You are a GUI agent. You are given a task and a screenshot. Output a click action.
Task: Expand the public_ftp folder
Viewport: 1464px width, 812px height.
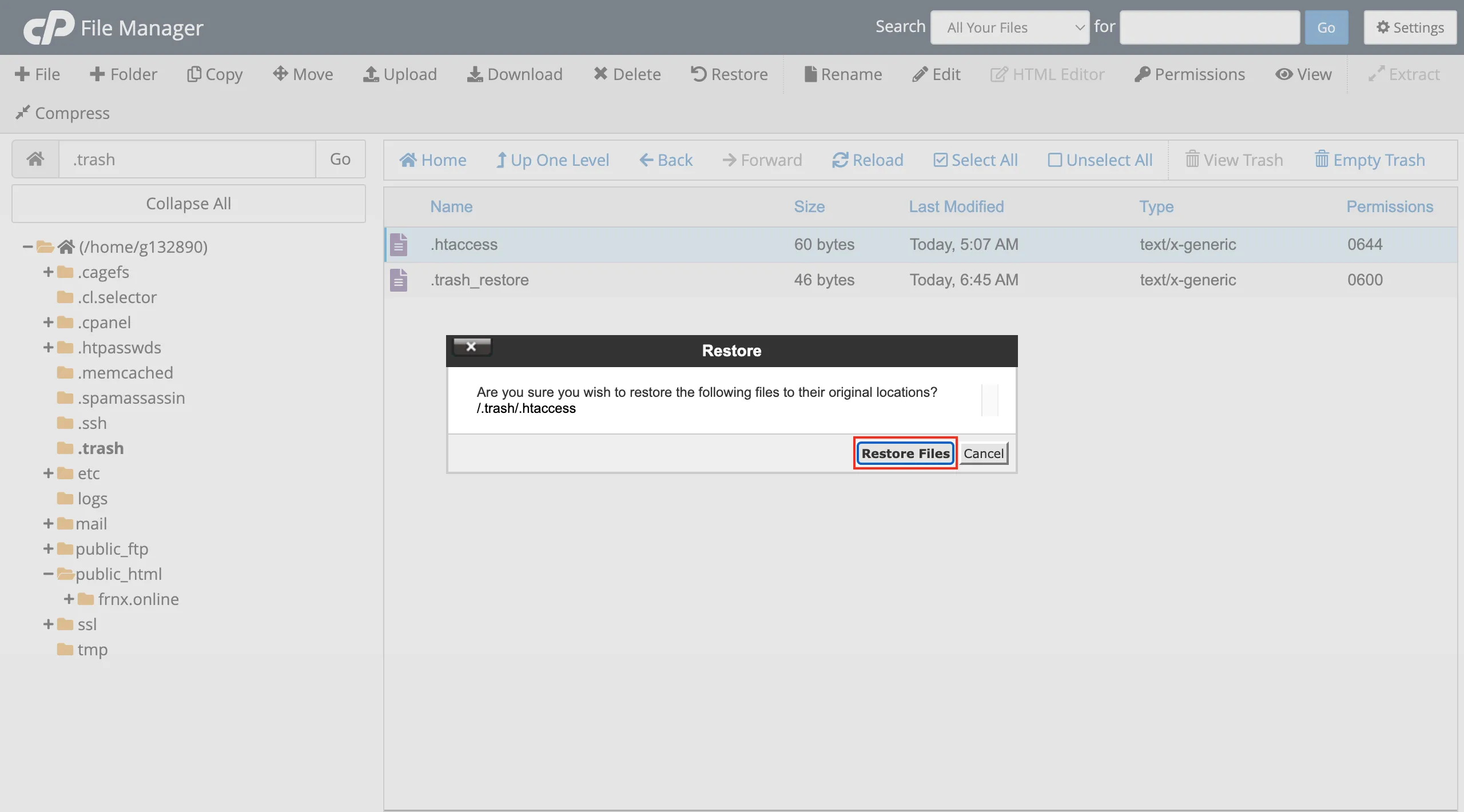pos(48,548)
